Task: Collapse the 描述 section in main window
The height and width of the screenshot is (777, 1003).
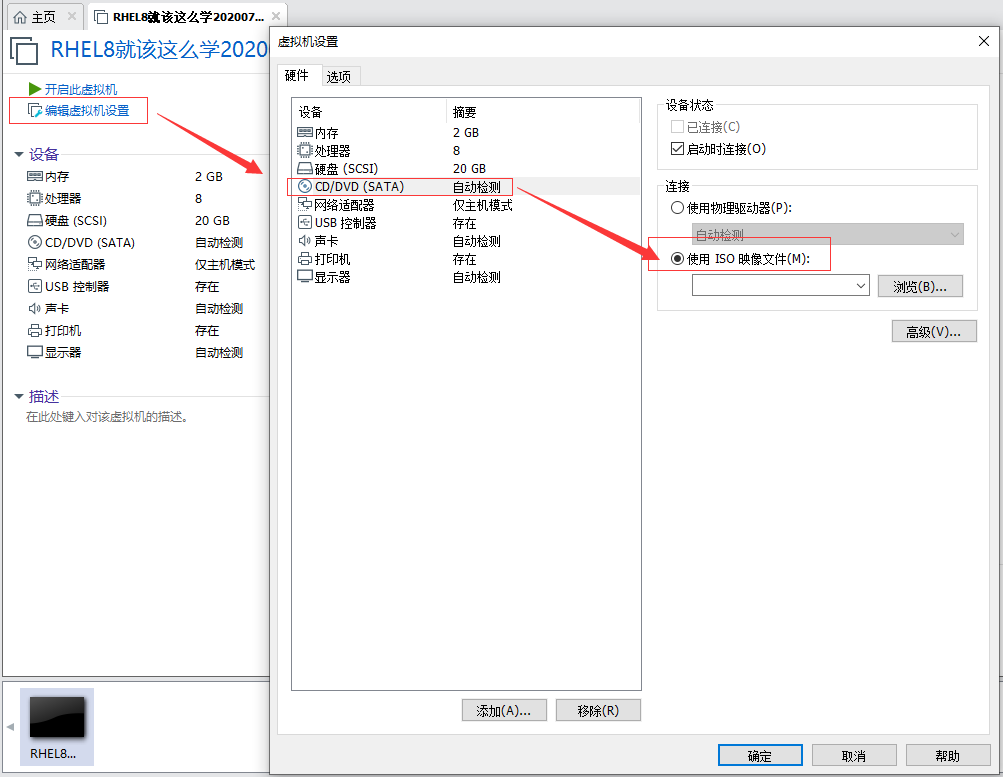Action: point(19,396)
